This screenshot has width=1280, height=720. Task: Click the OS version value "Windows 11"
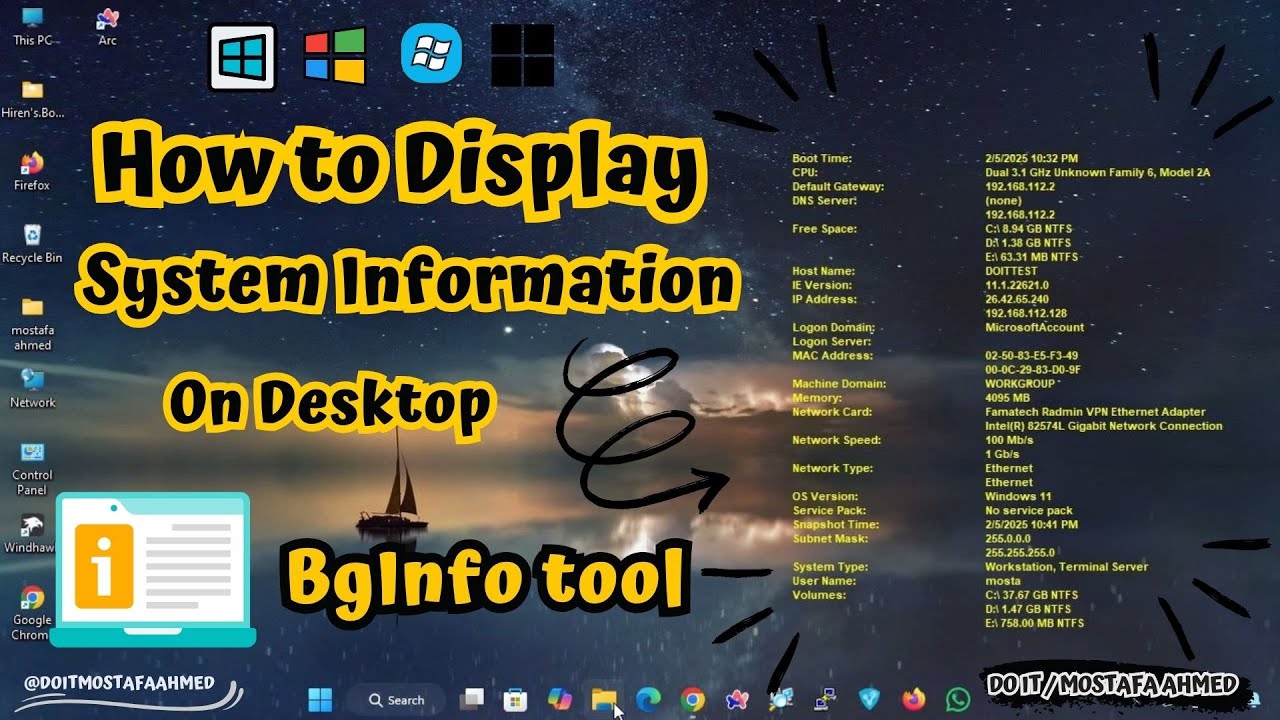[1018, 496]
